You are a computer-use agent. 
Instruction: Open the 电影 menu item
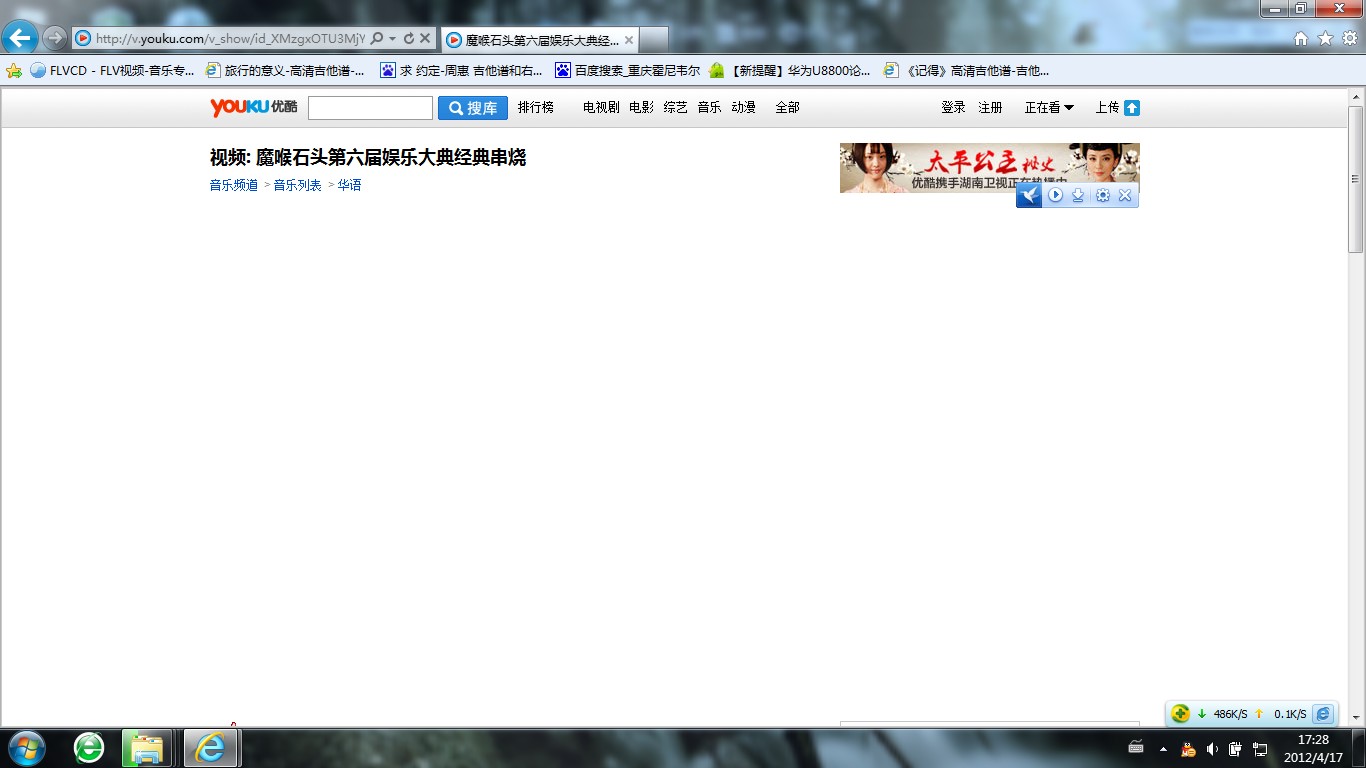[641, 107]
